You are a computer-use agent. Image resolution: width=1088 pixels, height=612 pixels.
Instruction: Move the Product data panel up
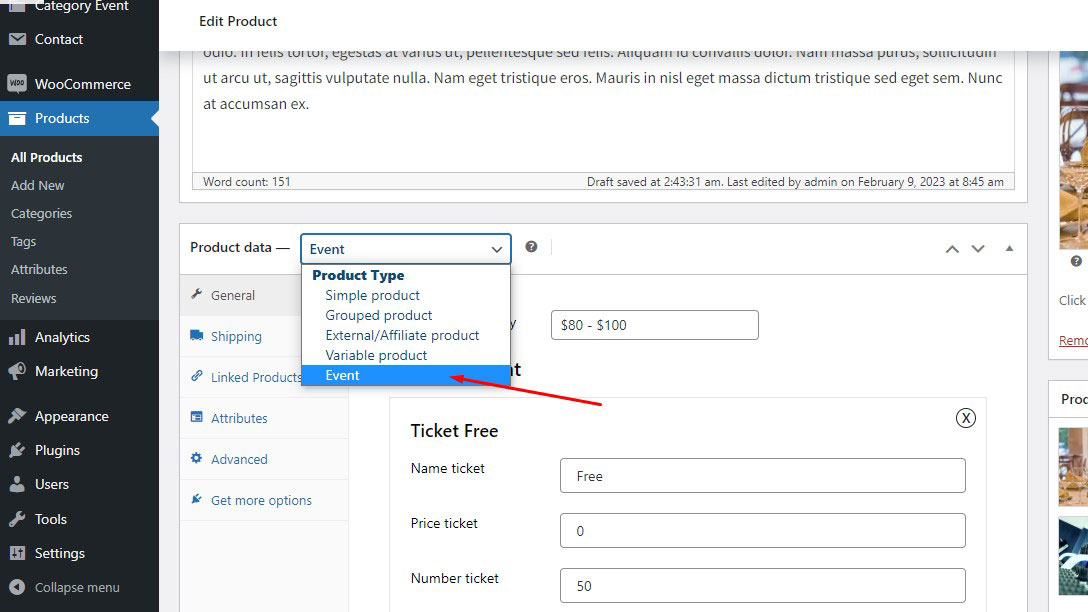point(952,249)
